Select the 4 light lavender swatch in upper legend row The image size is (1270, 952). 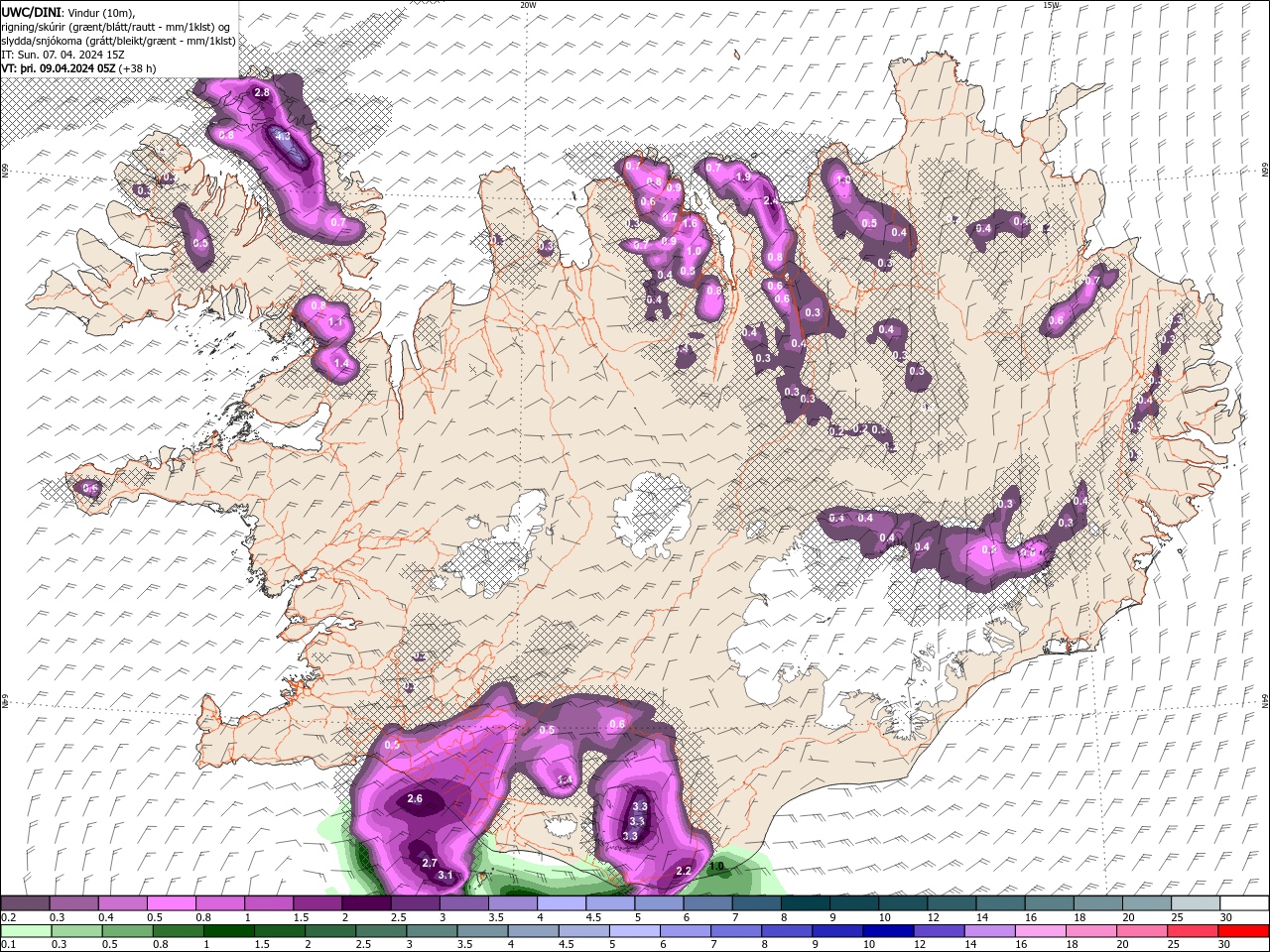561,903
